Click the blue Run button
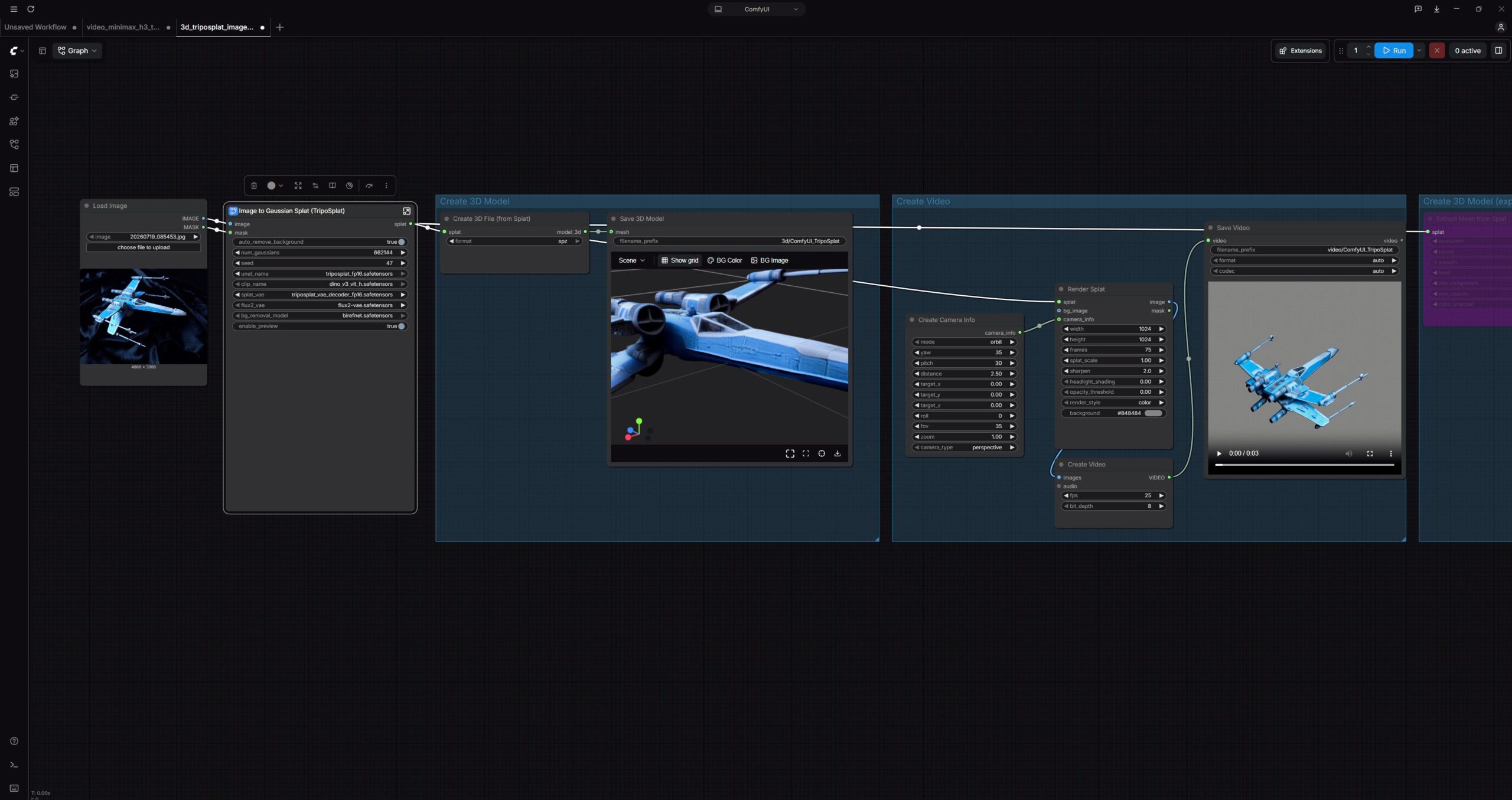This screenshot has width=1512, height=800. [1394, 51]
